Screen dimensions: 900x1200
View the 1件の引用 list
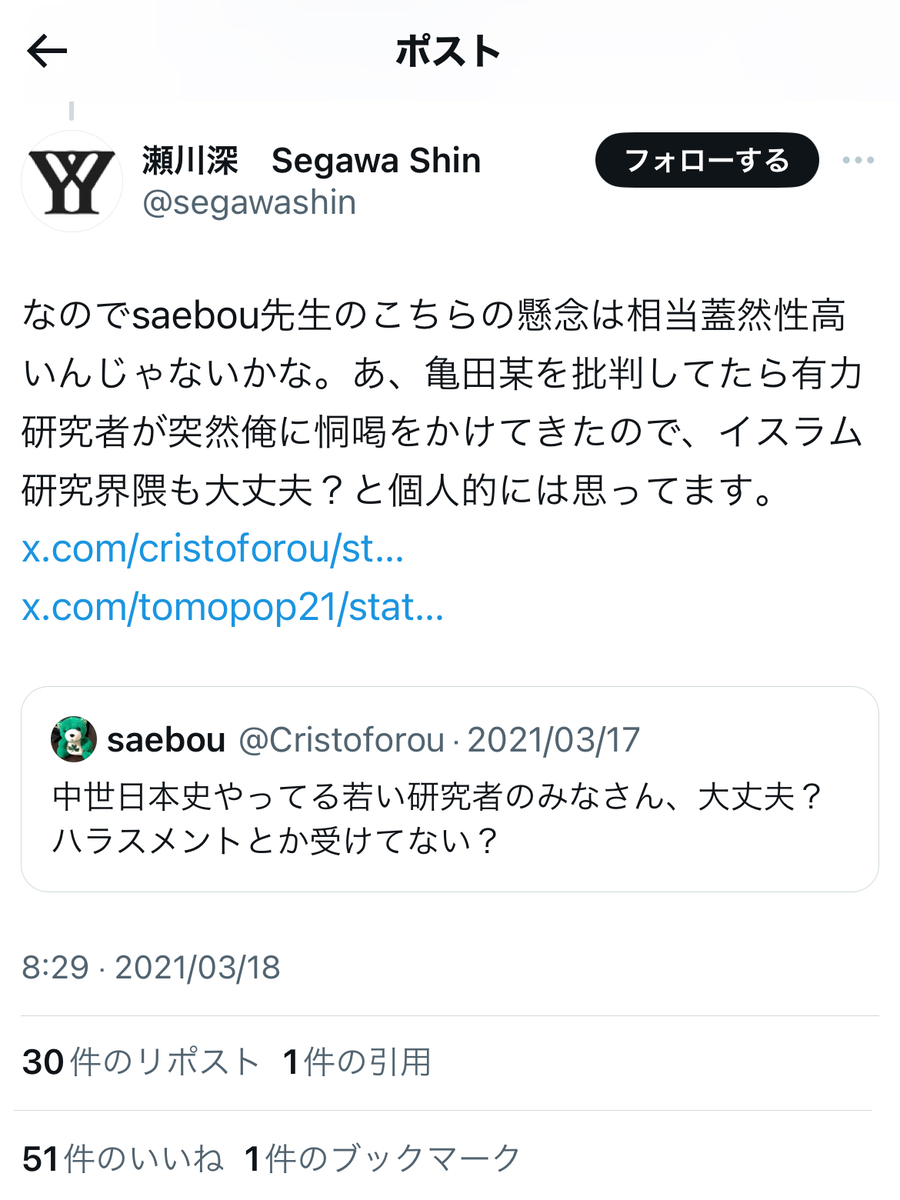[x=357, y=1062]
